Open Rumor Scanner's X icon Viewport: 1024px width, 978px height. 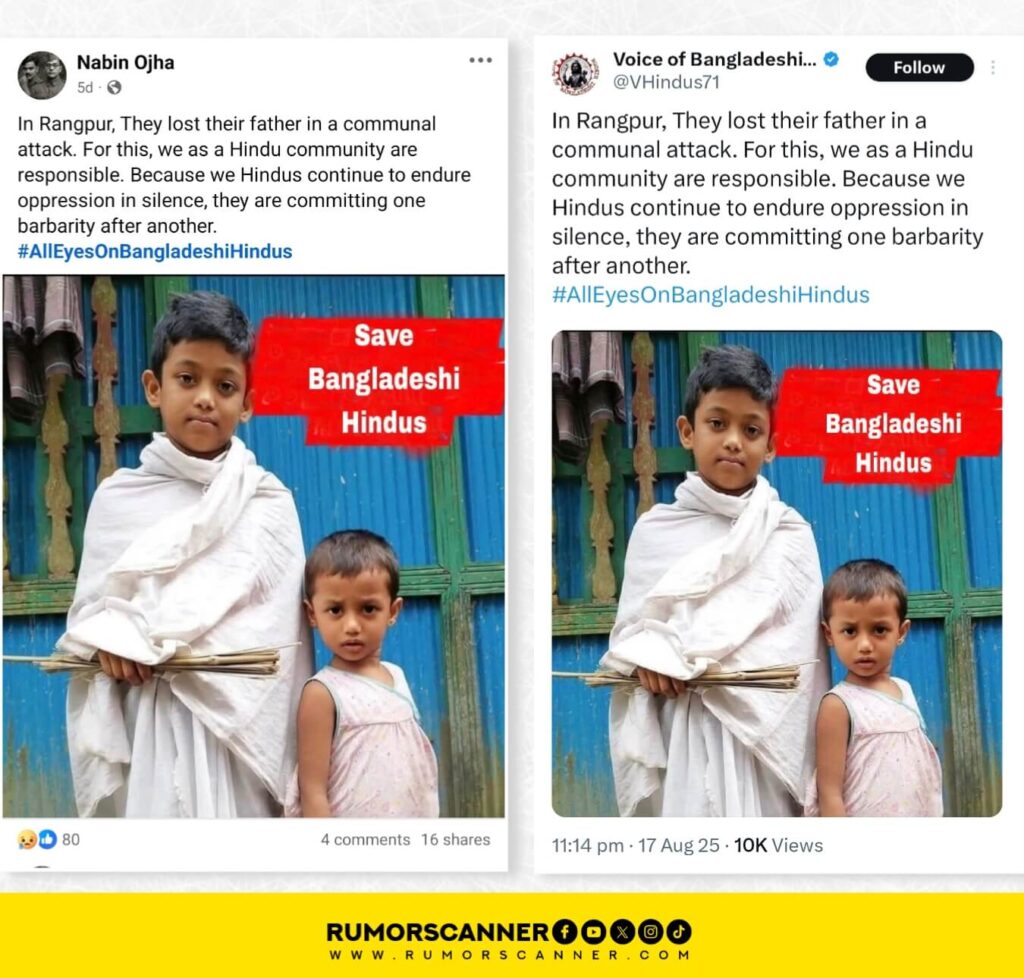pyautogui.click(x=622, y=932)
